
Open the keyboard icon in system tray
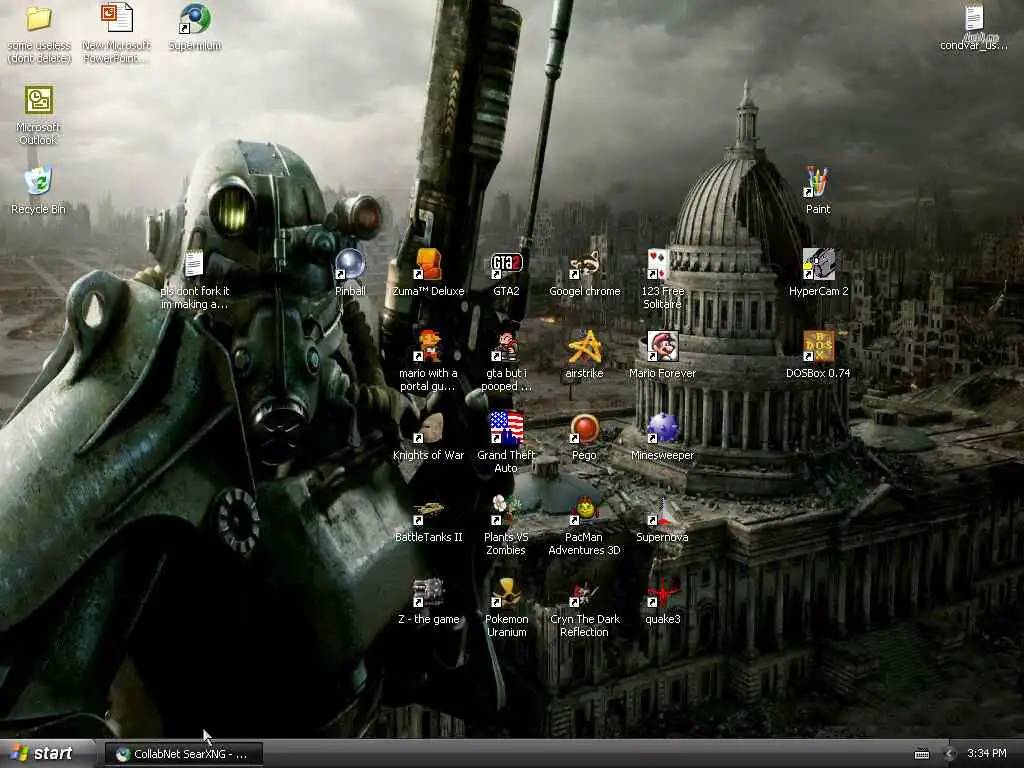[921, 754]
